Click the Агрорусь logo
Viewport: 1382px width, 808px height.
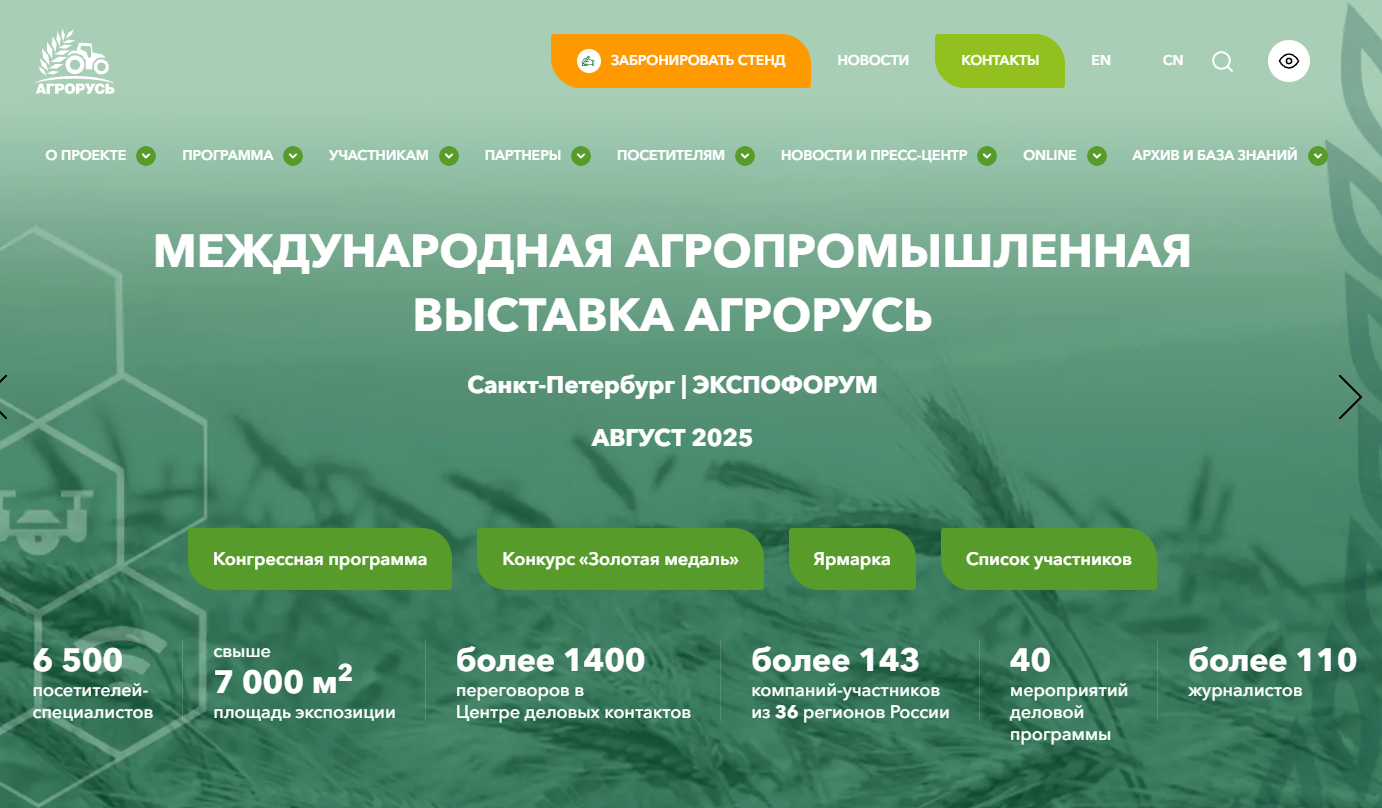click(x=75, y=63)
